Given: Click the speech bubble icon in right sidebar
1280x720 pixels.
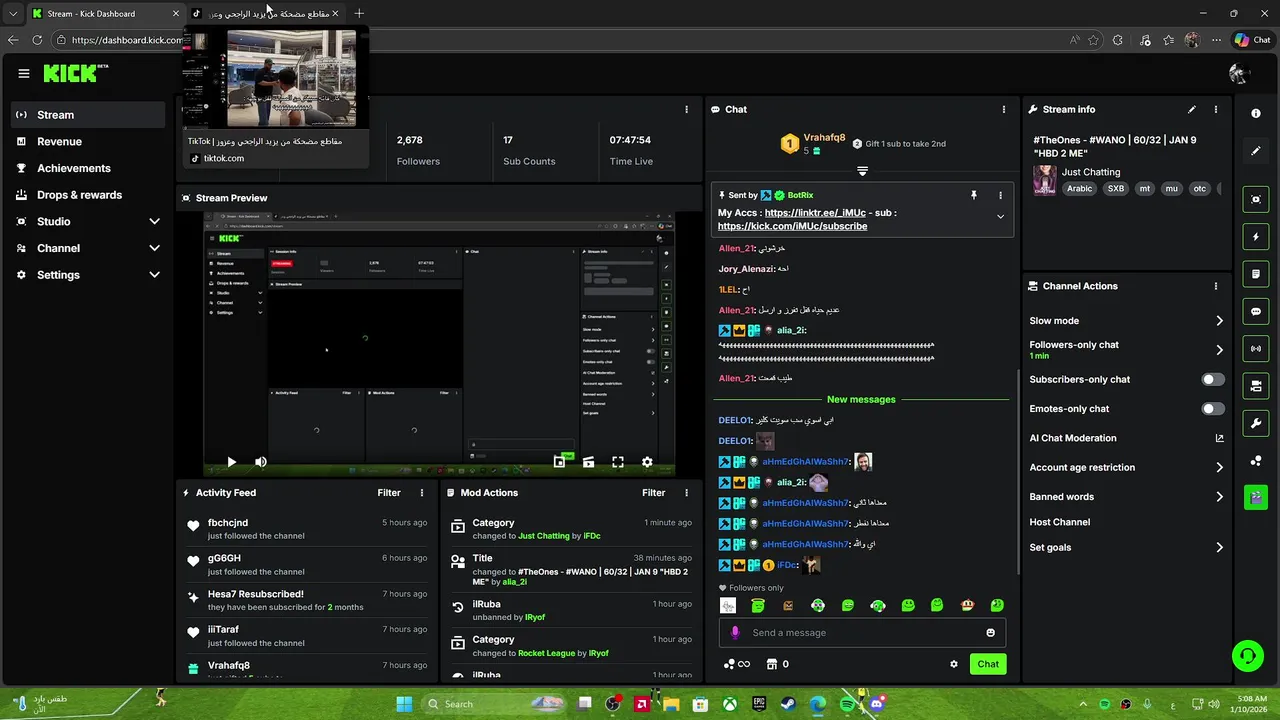Looking at the screenshot, I should pyautogui.click(x=1256, y=311).
